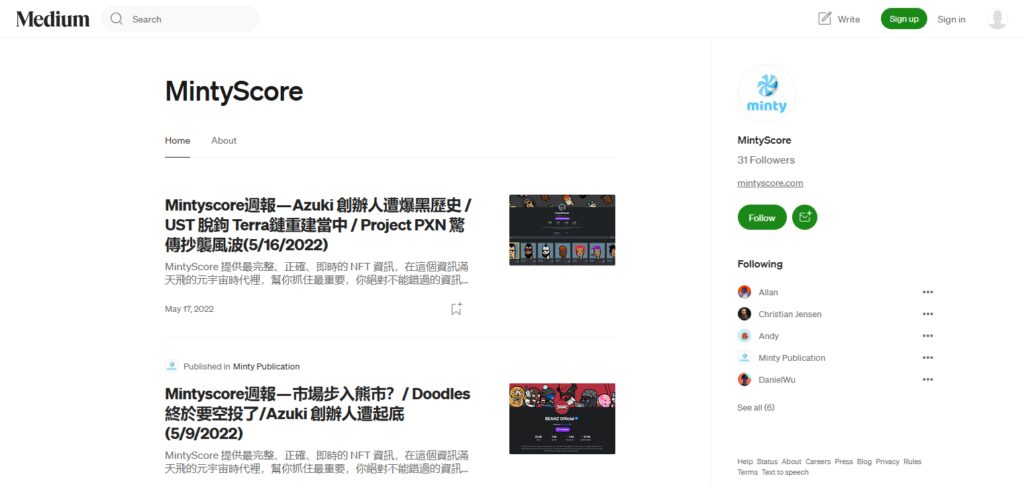The width and height of the screenshot is (1024, 484).
Task: Toggle Follow for MintyScore
Action: pyautogui.click(x=762, y=218)
